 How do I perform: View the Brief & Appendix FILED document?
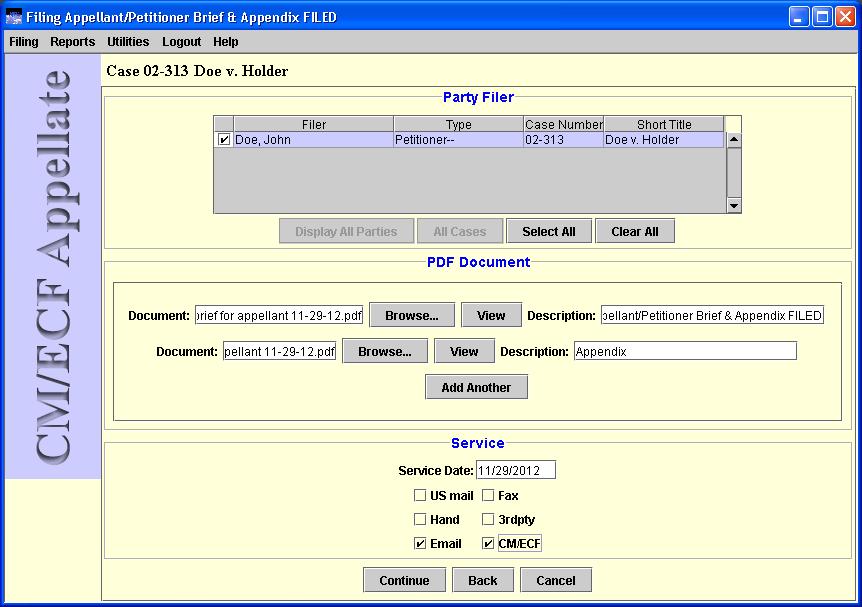click(491, 316)
